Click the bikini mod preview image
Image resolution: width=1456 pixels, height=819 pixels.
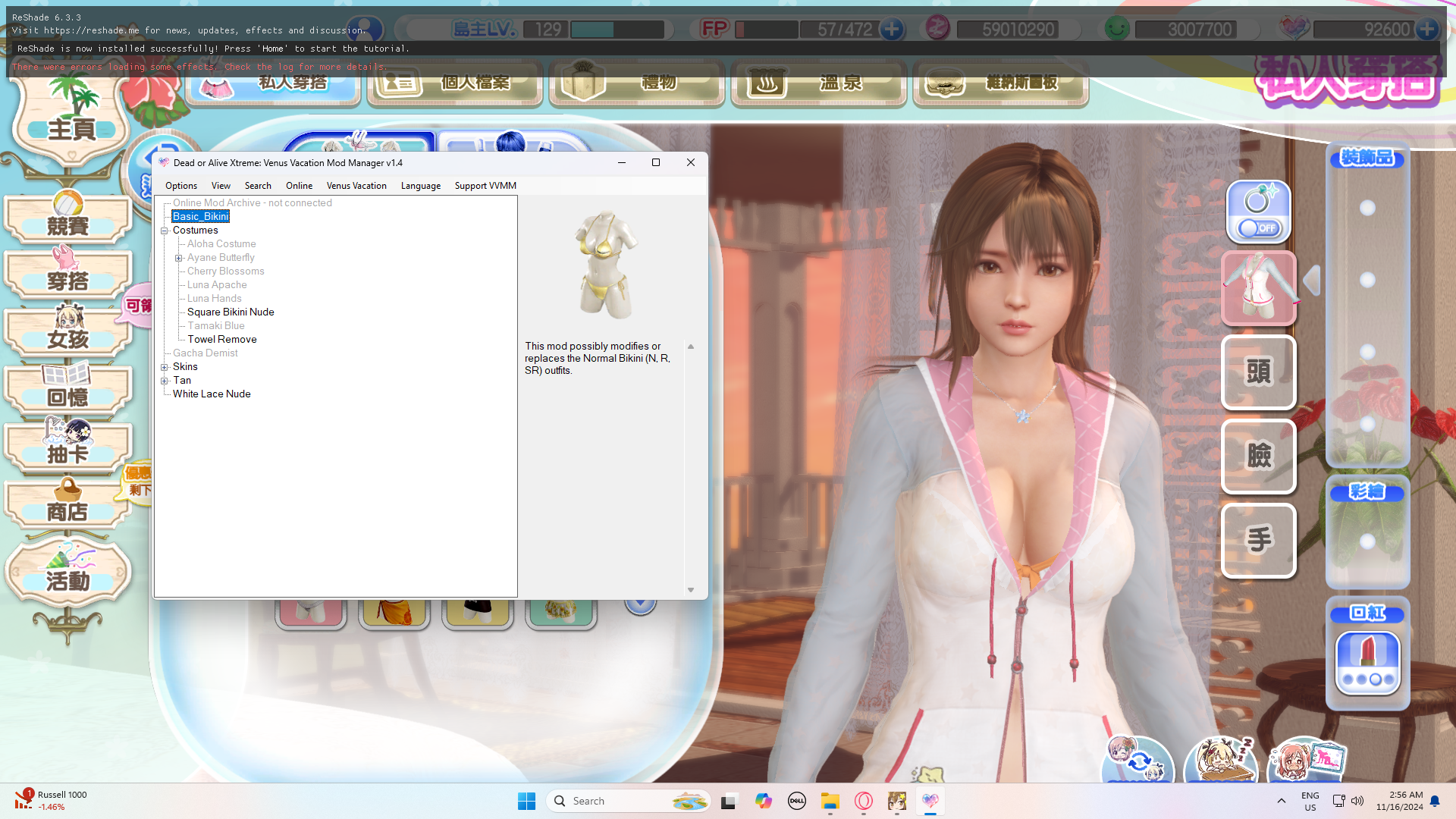click(x=605, y=264)
